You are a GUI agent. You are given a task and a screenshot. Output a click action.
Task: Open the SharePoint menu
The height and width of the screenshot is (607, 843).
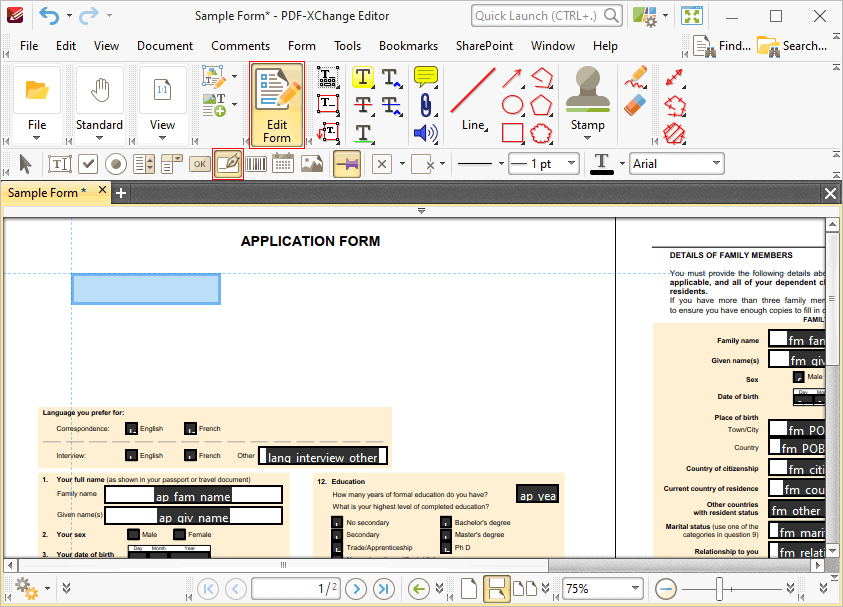click(484, 46)
